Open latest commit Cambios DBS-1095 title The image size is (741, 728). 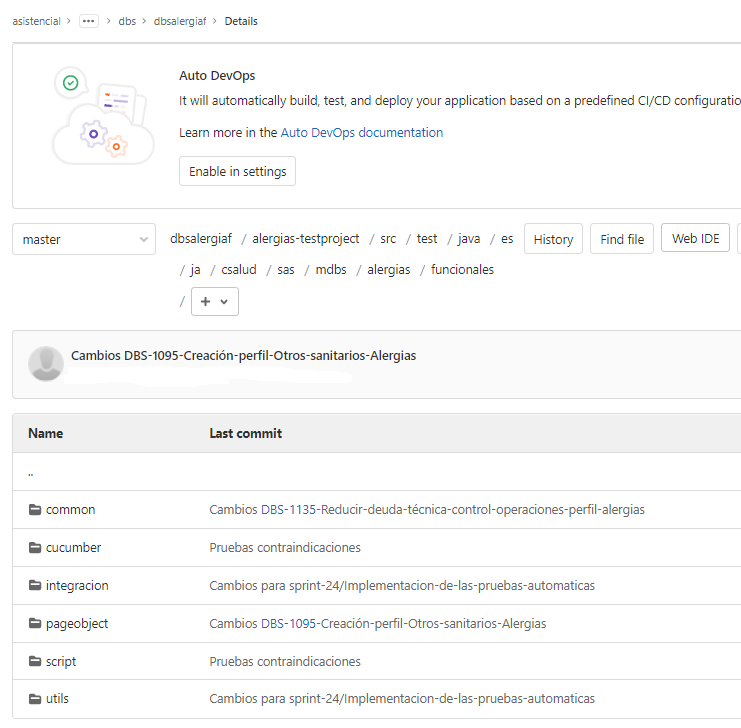coord(243,355)
